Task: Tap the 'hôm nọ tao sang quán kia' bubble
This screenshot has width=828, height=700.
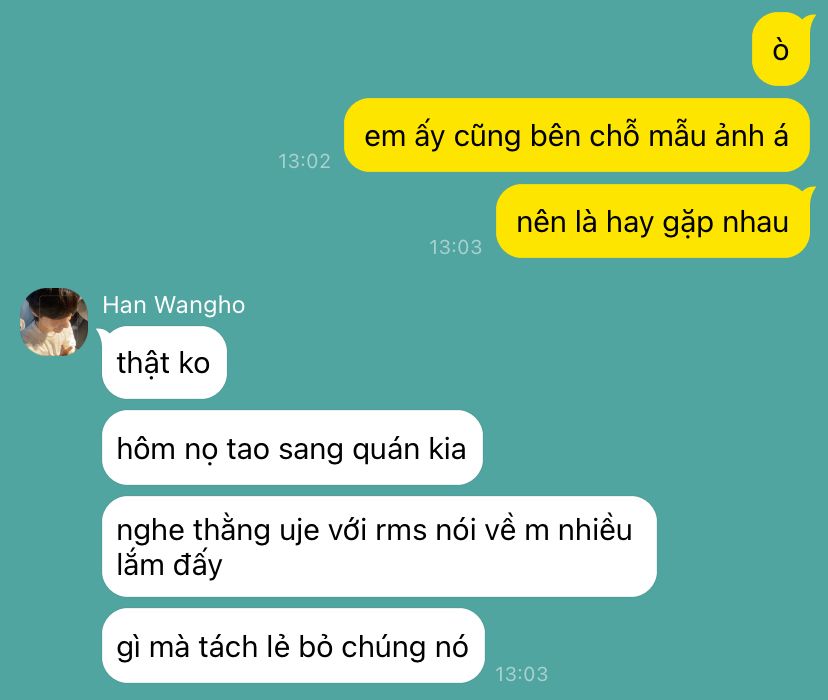Action: click(292, 448)
